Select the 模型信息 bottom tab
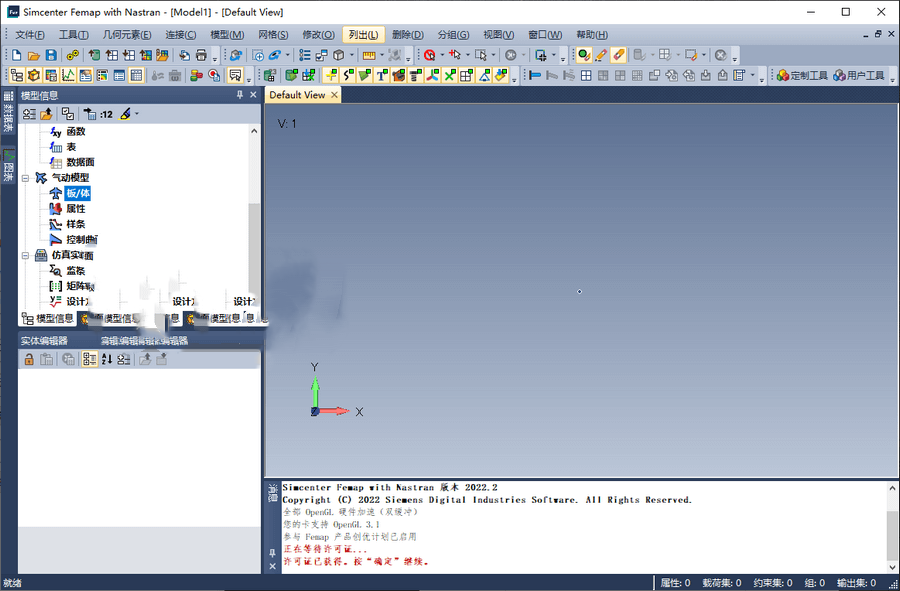Viewport: 900px width, 591px height. click(x=48, y=318)
